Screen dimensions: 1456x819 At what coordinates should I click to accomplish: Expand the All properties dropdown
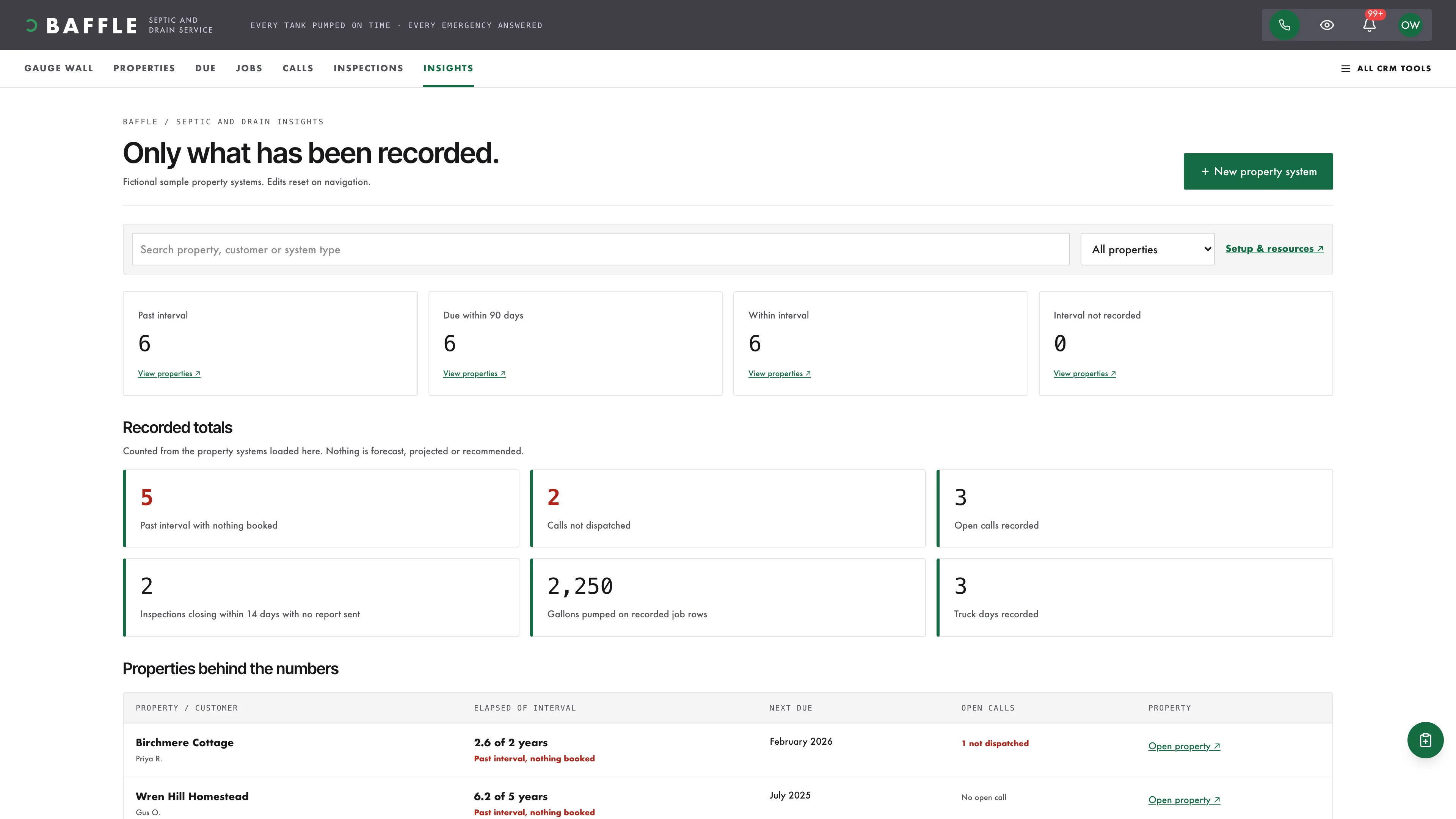point(1147,249)
